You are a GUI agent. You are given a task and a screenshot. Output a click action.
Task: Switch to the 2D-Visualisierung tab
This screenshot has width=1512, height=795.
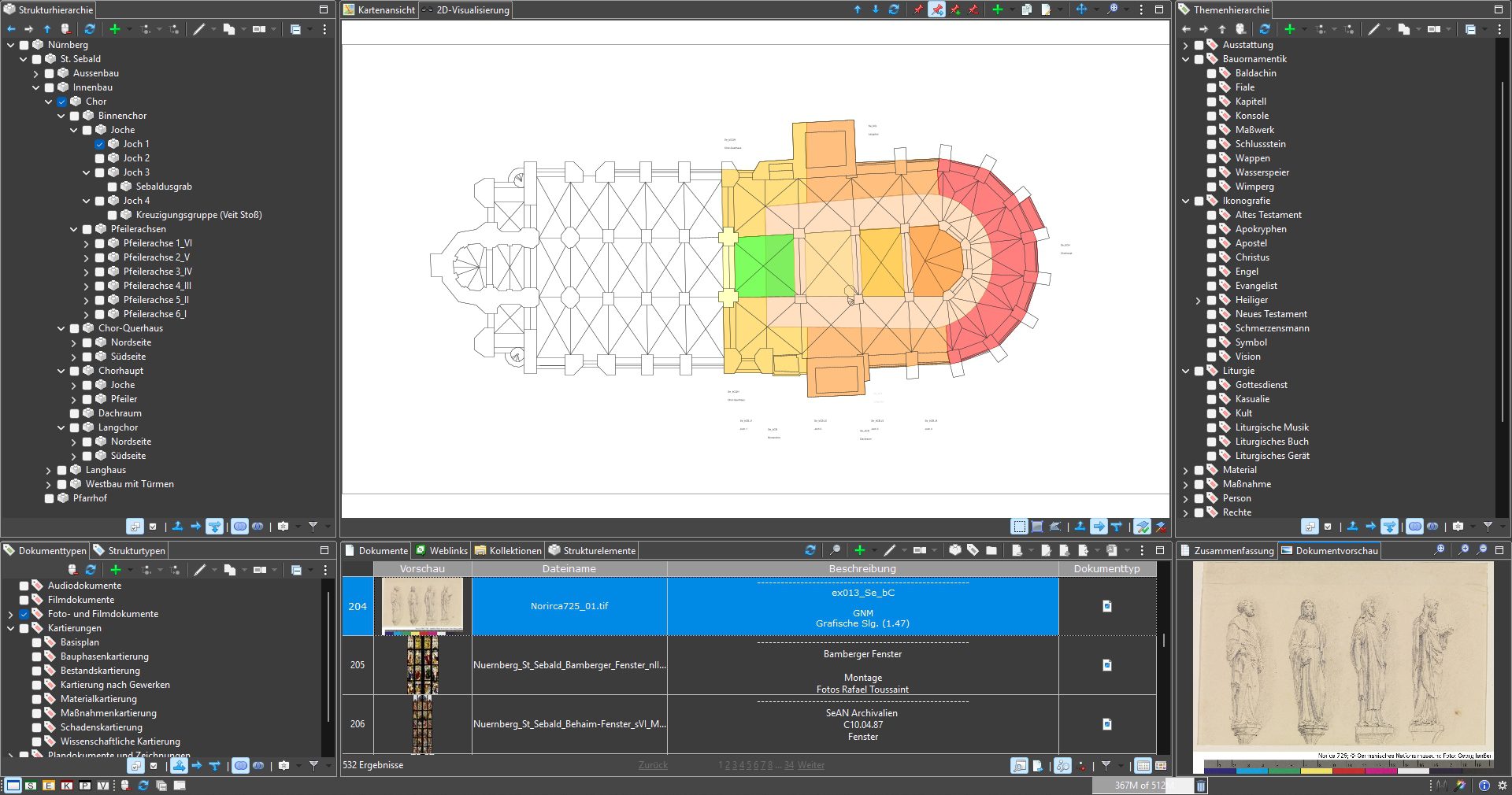465,10
